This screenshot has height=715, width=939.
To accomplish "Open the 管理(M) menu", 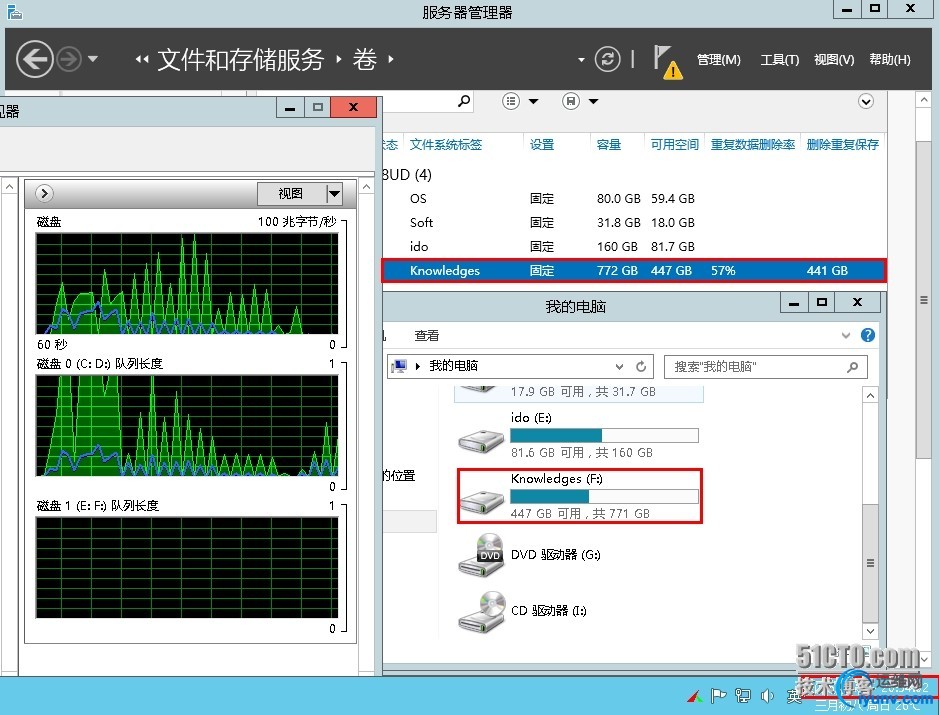I will pyautogui.click(x=719, y=60).
